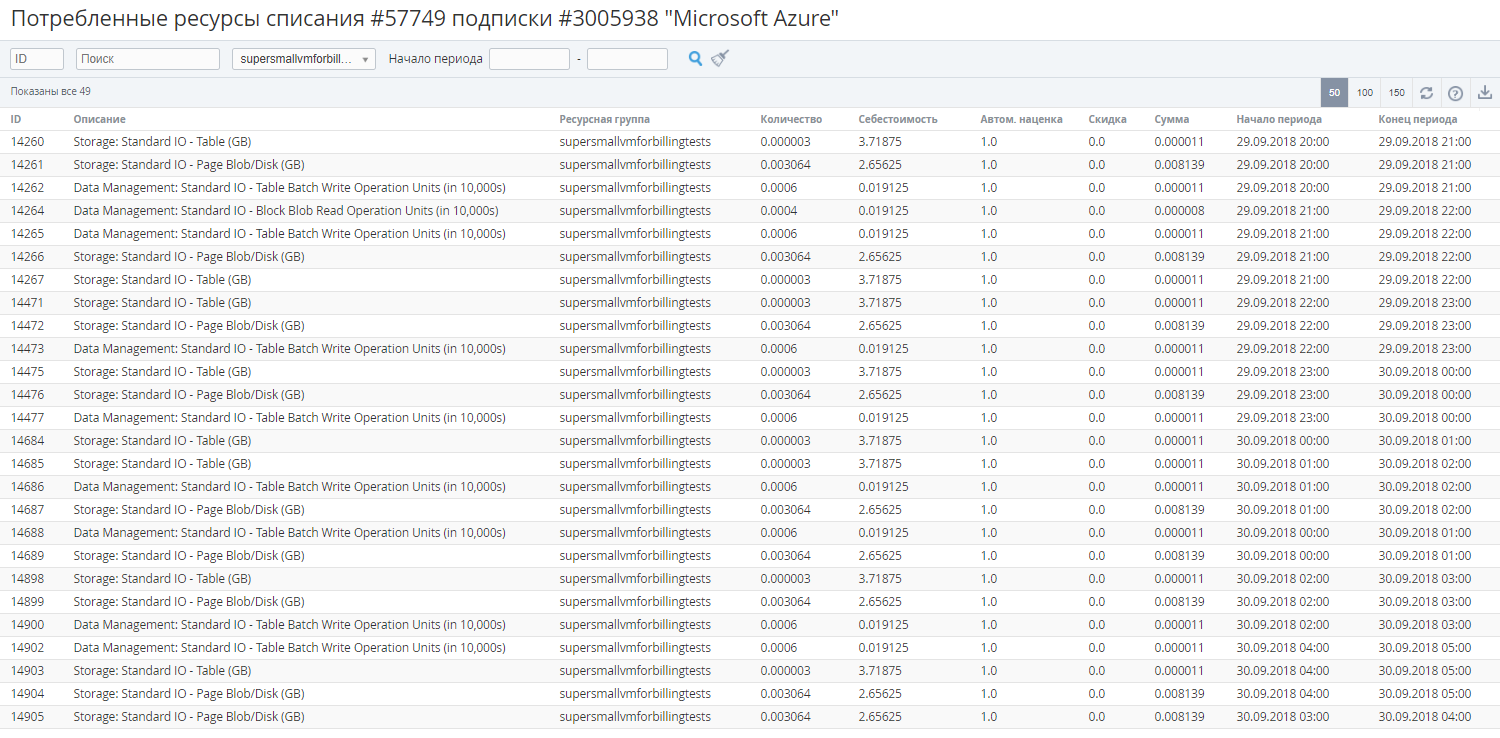The height and width of the screenshot is (738, 1500).
Task: Click the resource group in row 14899
Action: pos(635,602)
